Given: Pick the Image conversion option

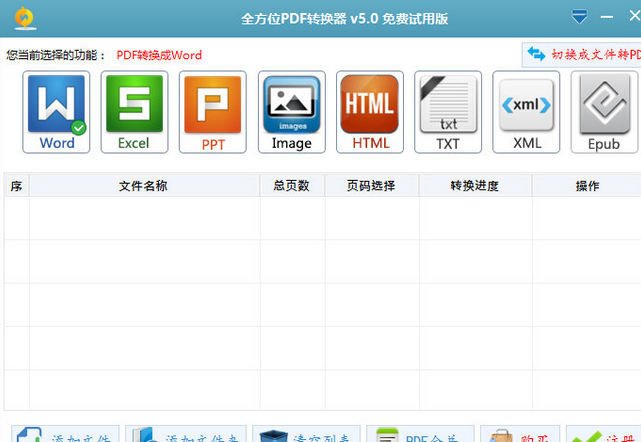Looking at the screenshot, I should (291, 112).
